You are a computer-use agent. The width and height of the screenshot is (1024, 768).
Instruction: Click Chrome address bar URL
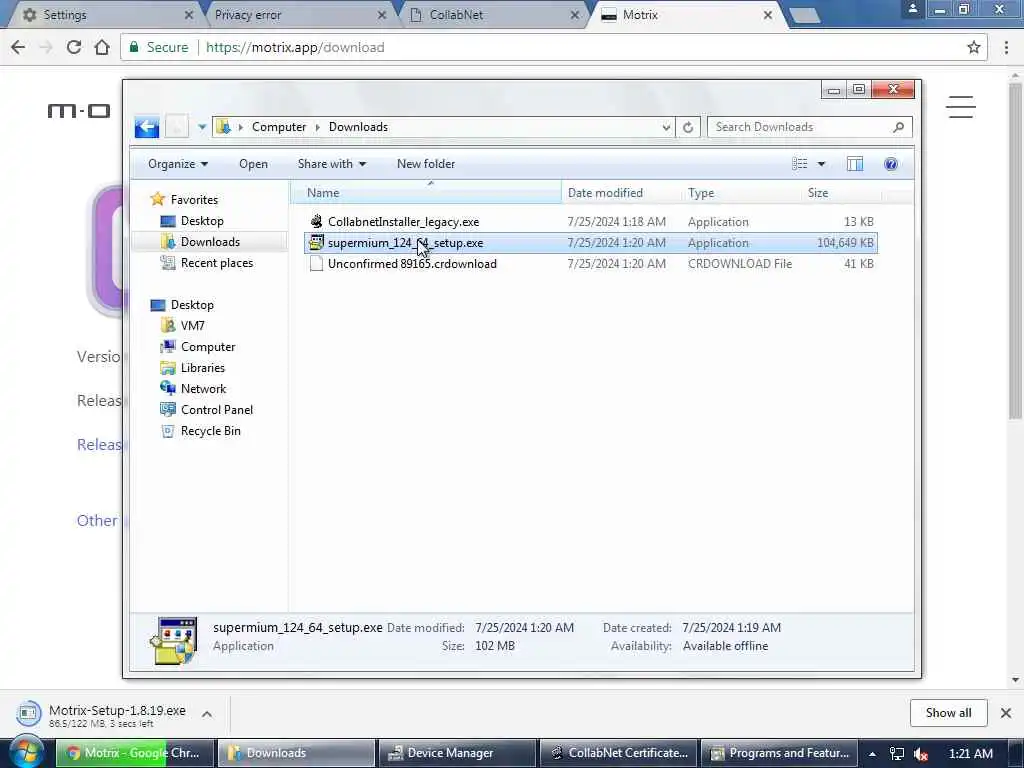coord(295,47)
